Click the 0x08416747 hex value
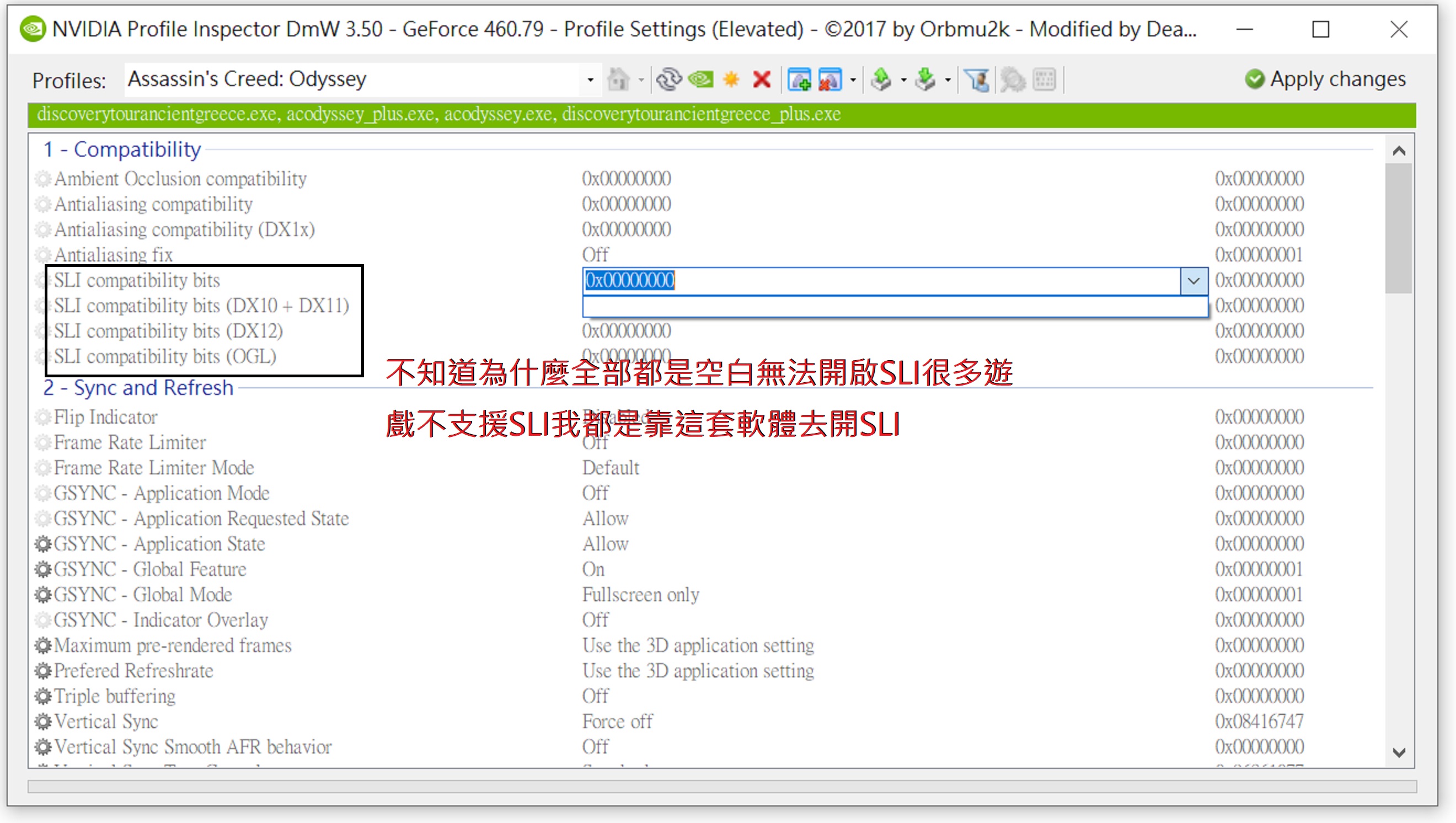 click(1259, 722)
